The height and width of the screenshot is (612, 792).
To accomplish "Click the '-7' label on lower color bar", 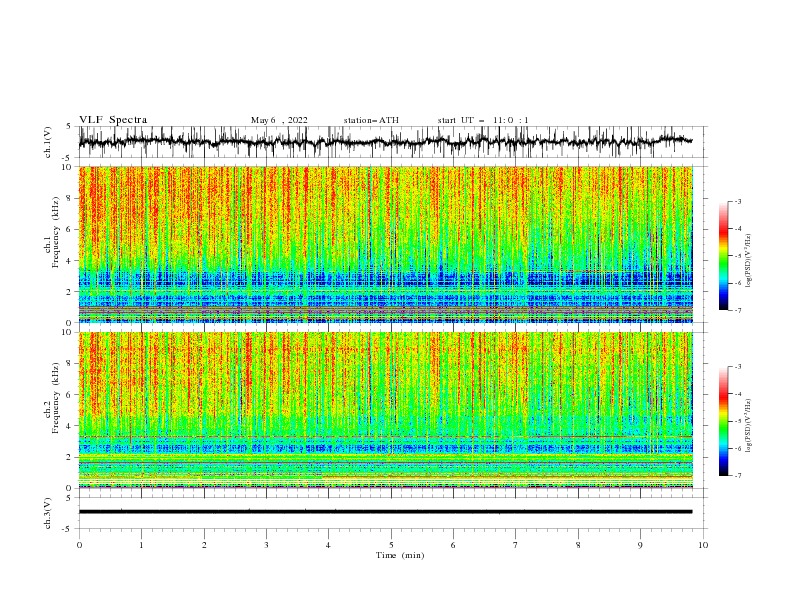I will coord(737,476).
